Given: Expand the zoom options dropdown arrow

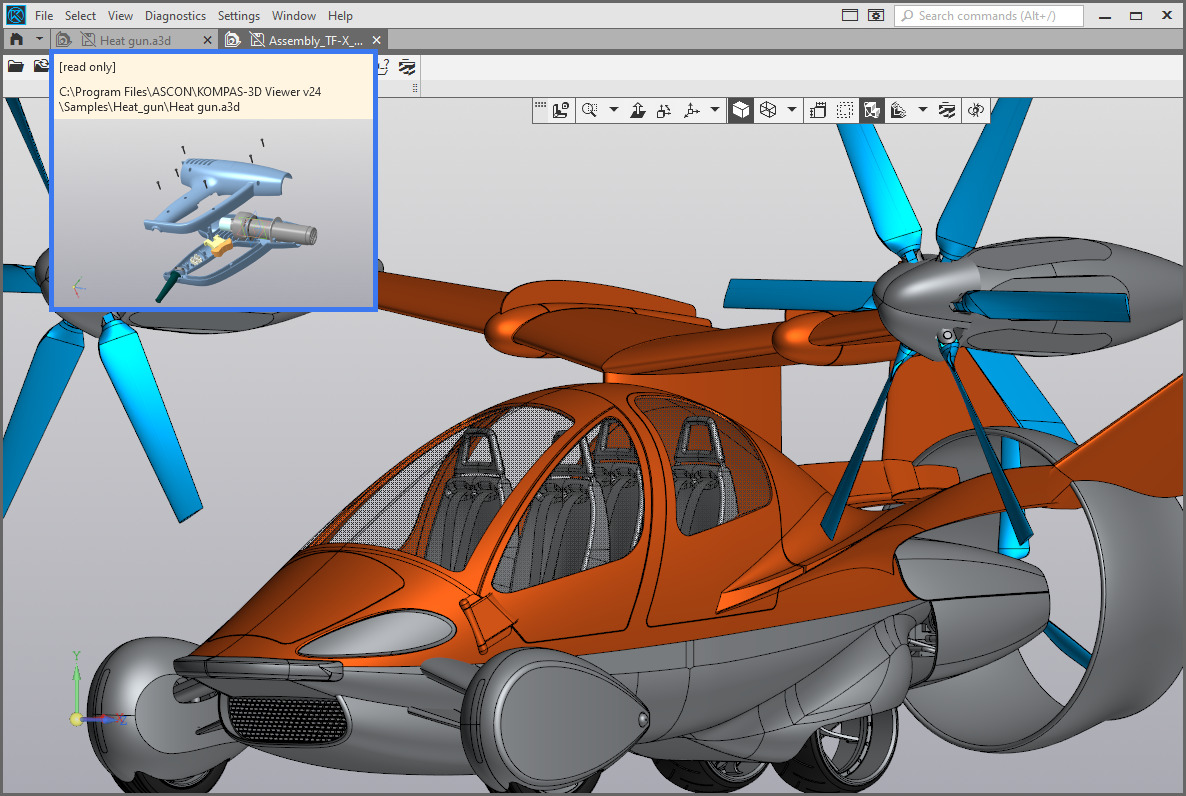Looking at the screenshot, I should point(613,110).
